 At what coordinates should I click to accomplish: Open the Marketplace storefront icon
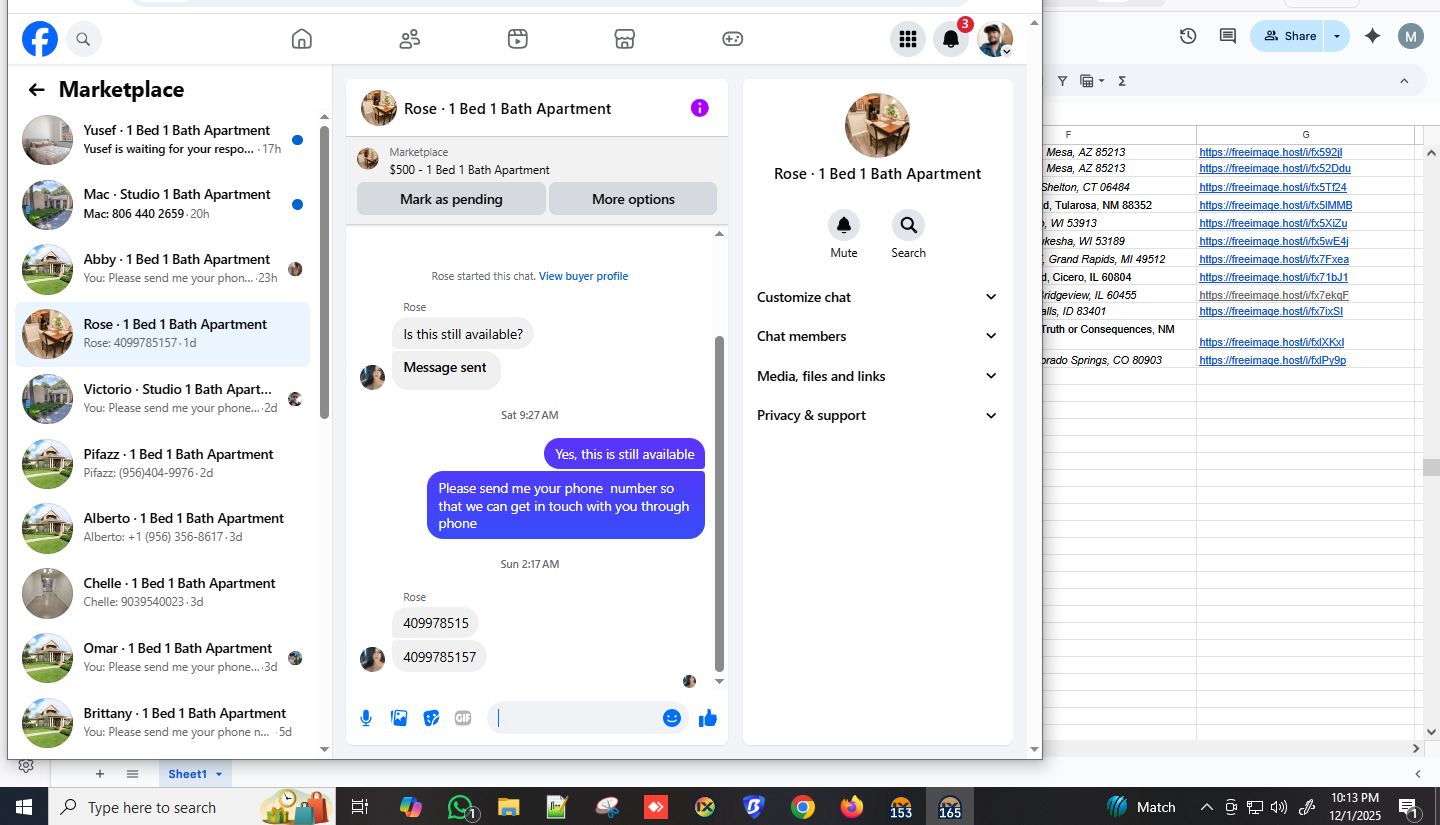pyautogui.click(x=625, y=39)
